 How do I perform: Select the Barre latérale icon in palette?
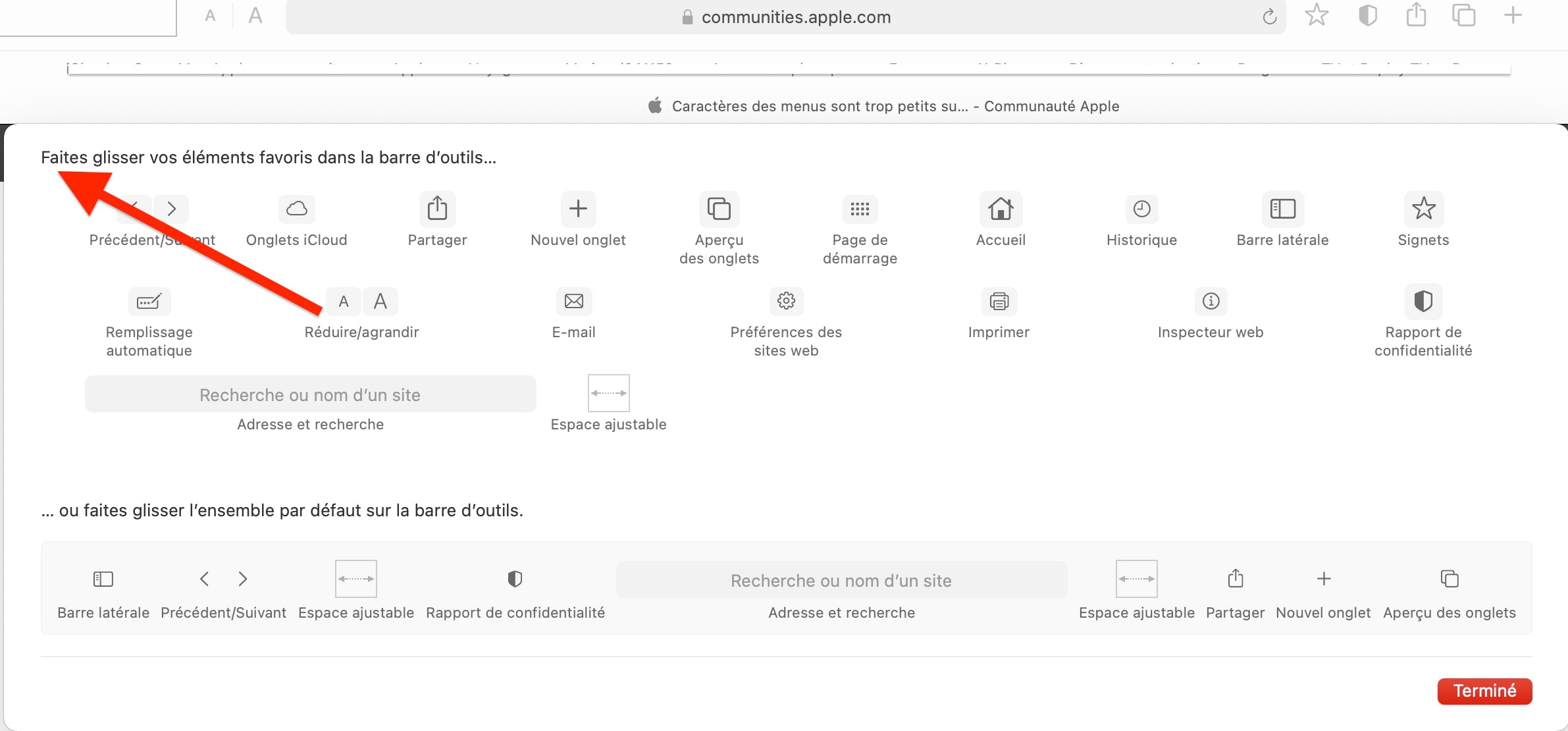[1282, 209]
